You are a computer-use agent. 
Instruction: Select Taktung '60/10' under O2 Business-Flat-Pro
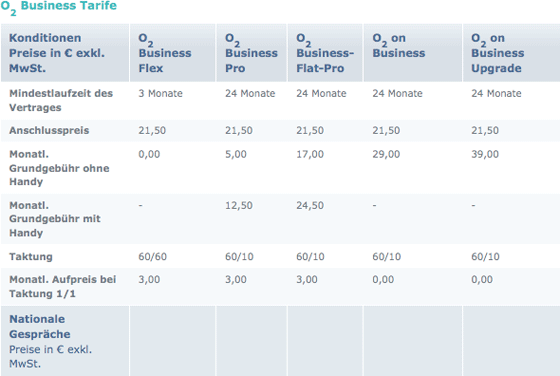pyautogui.click(x=310, y=256)
